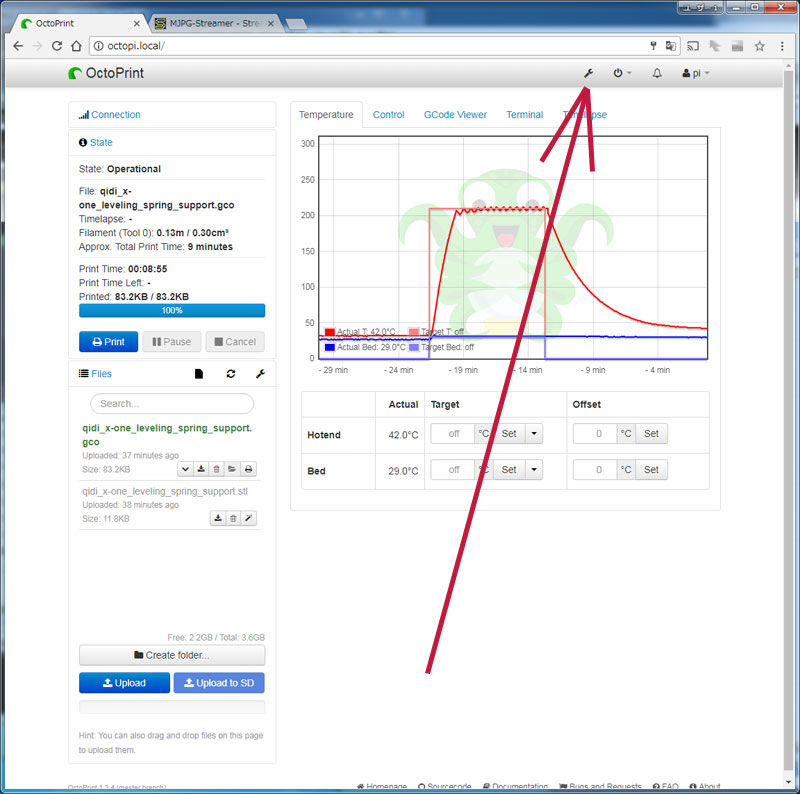Viewport: 800px width, 794px height.
Task: Open the pi user menu
Action: click(x=695, y=73)
